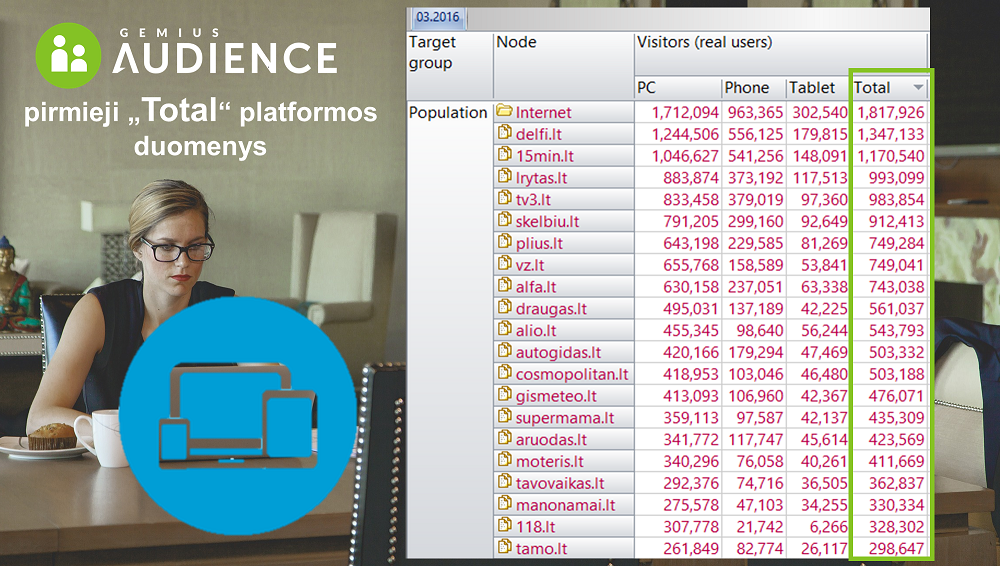Screen dimensions: 1000x566
Task: Click the tavovaikas.lt Tablet value 36,505
Action: [824, 484]
